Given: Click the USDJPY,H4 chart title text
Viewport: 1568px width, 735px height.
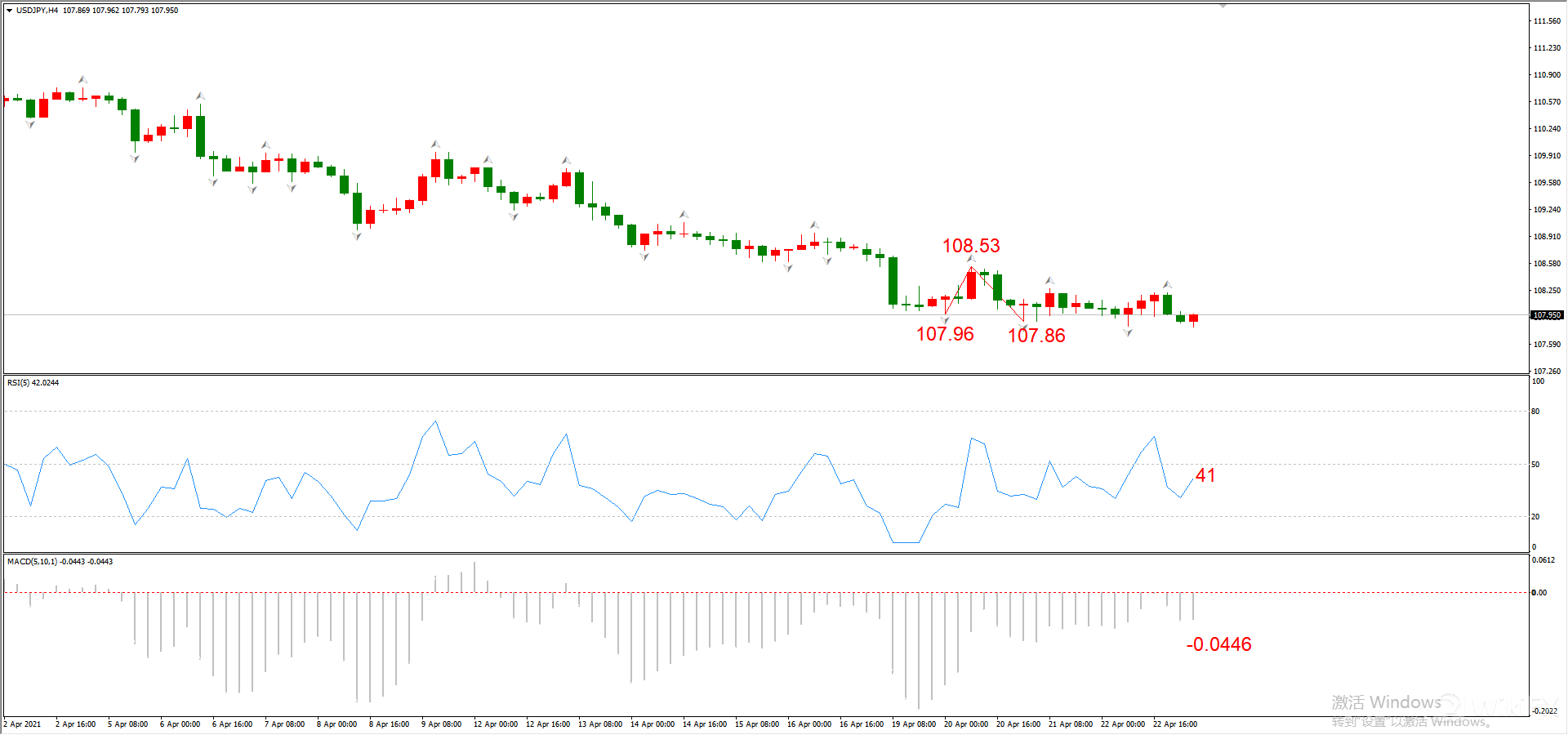Looking at the screenshot, I should click(x=38, y=11).
